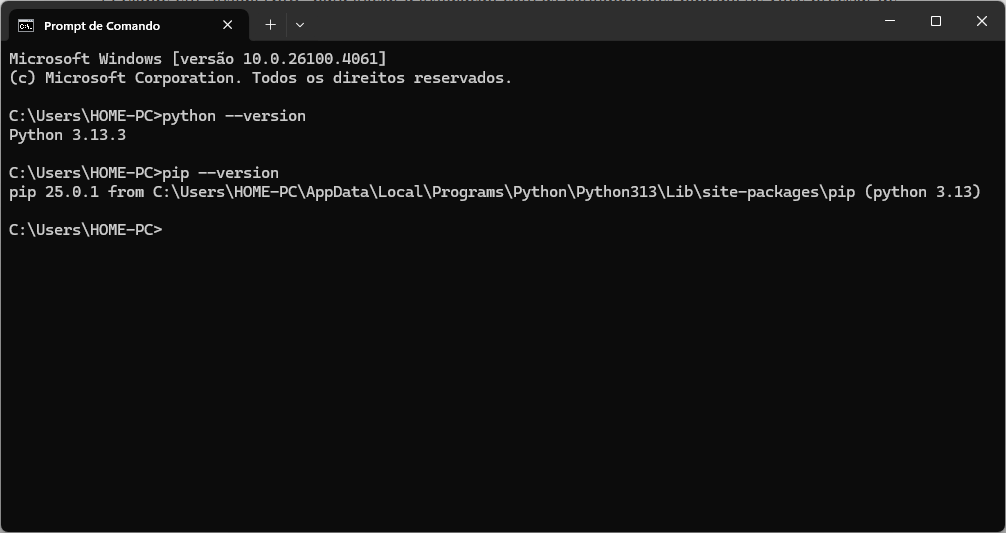The height and width of the screenshot is (533, 1006).
Task: Click the 'pip --version' command text
Action: pyautogui.click(x=221, y=173)
